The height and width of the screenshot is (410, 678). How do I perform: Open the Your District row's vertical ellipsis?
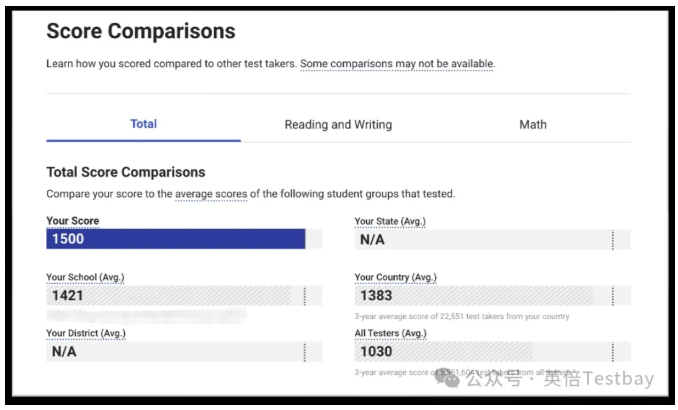[x=305, y=352]
